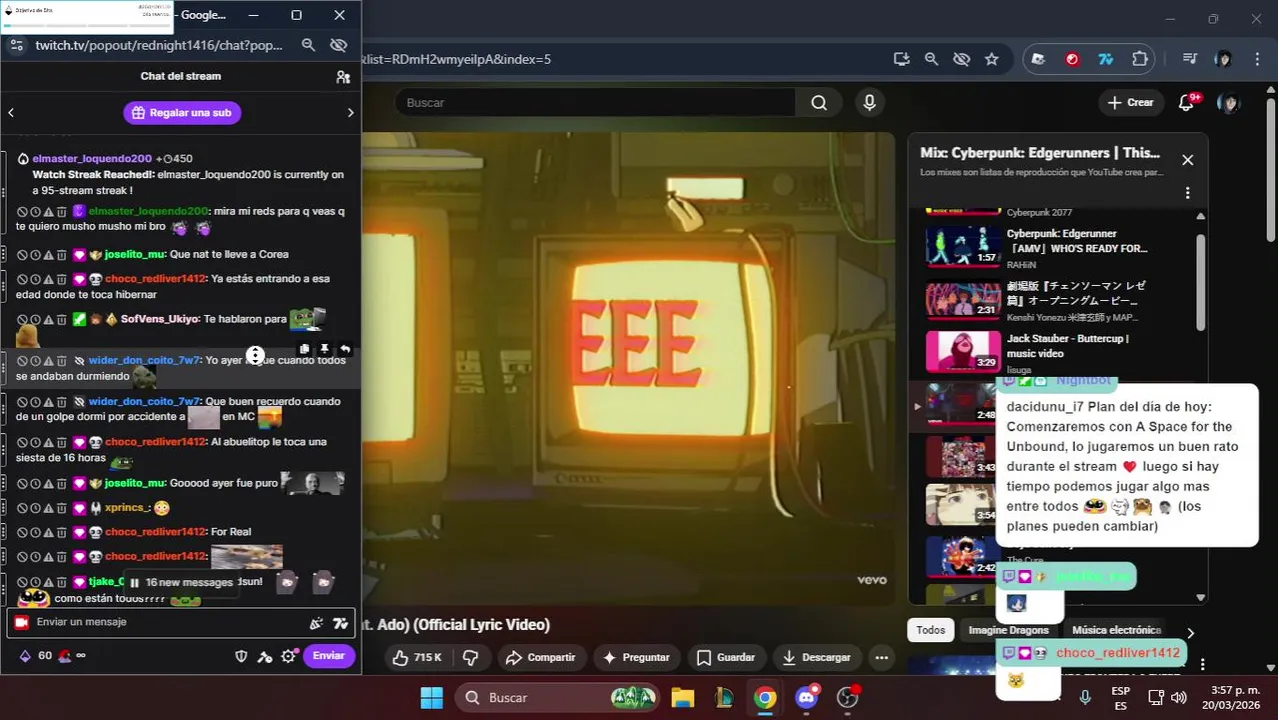Click the Crear button on YouTube
This screenshot has width=1278, height=720.
pos(1131,102)
